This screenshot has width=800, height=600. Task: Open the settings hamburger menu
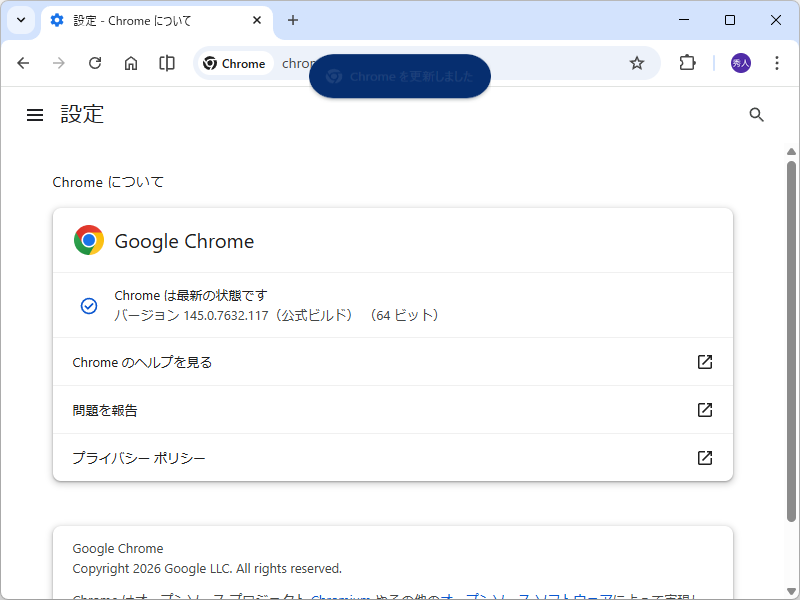[x=35, y=114]
